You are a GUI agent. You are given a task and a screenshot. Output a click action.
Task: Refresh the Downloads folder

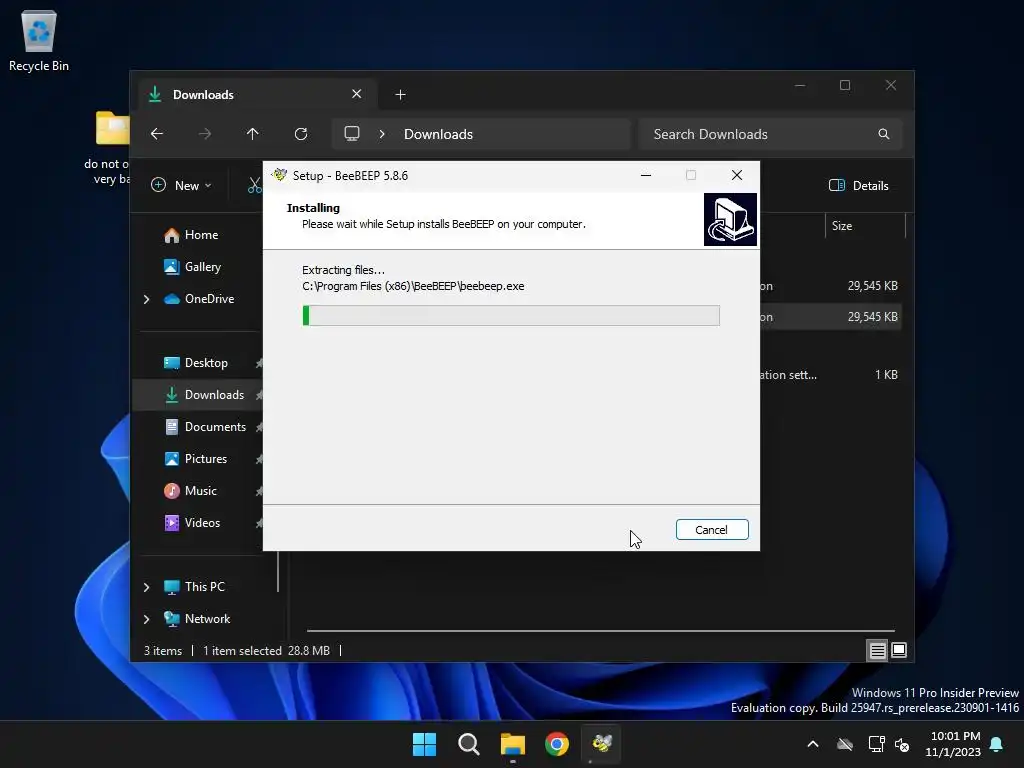pyautogui.click(x=300, y=134)
